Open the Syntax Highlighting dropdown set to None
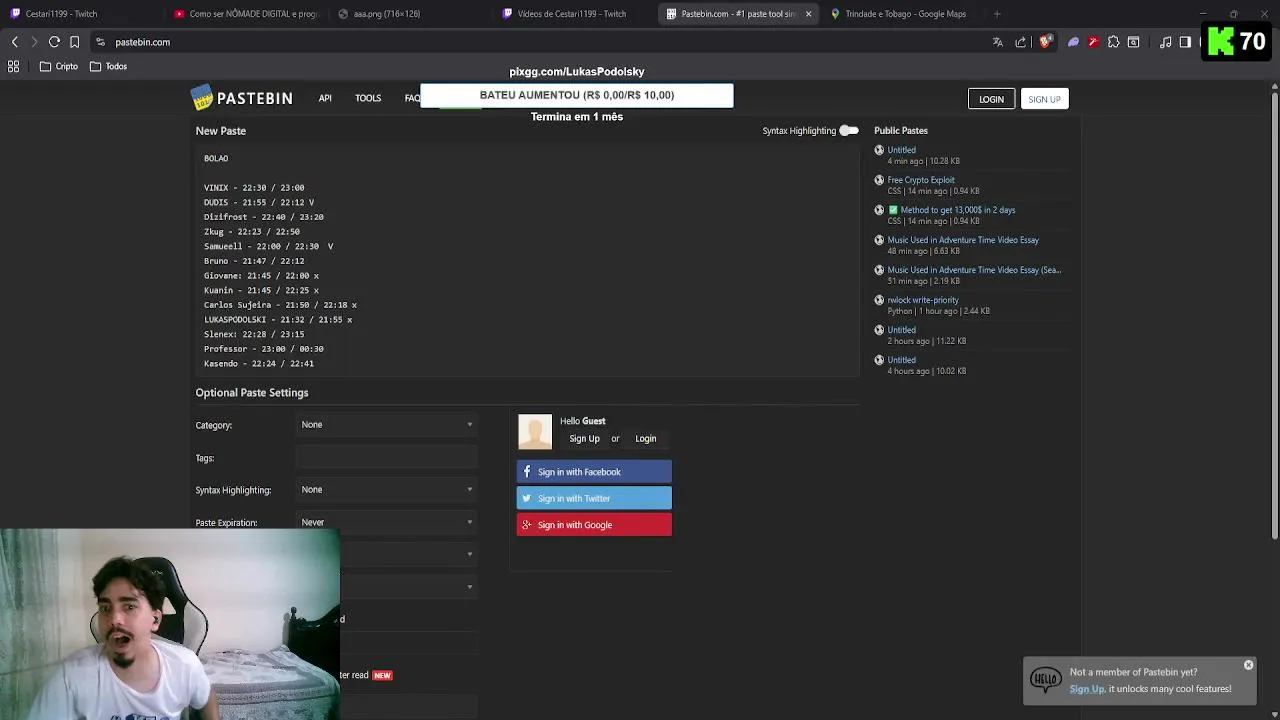 [x=387, y=490]
